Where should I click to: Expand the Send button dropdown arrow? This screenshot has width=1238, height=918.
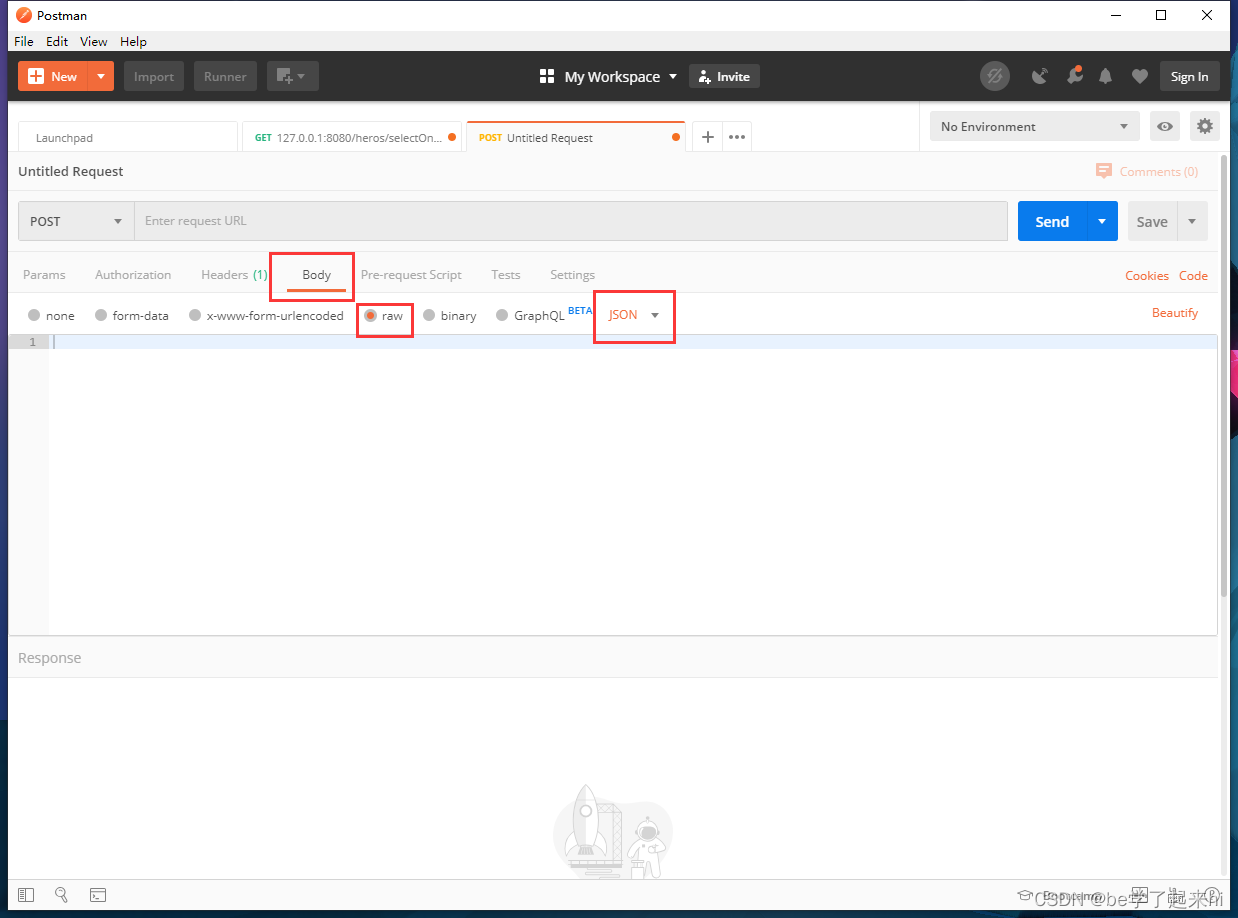click(1102, 221)
